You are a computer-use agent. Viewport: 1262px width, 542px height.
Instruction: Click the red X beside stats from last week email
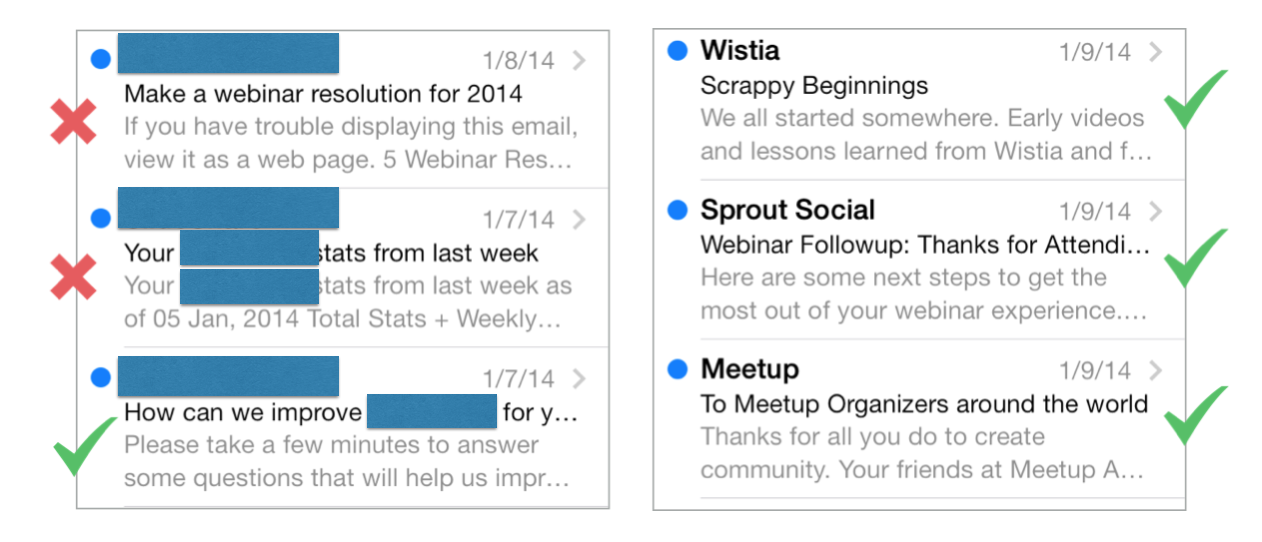74,277
